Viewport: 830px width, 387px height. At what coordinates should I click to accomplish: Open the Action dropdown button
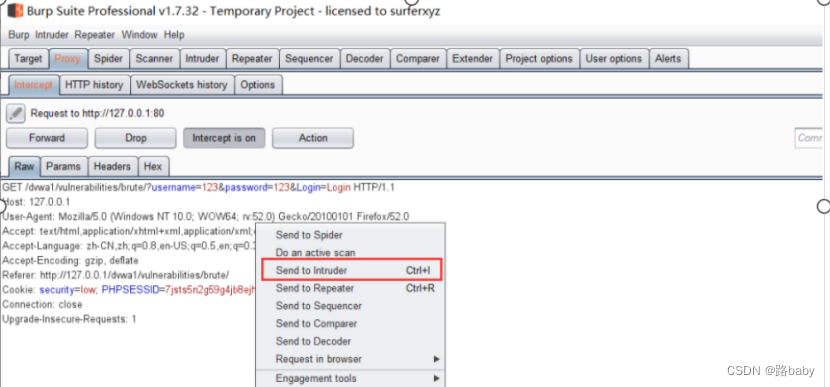pos(313,138)
